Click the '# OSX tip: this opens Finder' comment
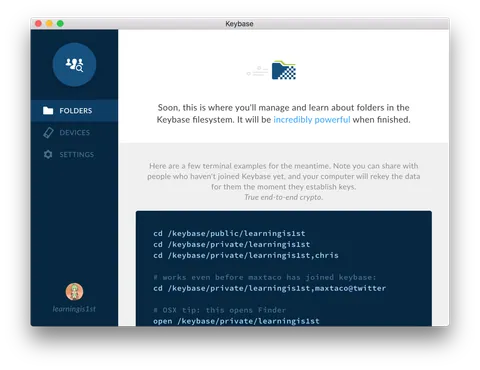Image resolution: width=480 pixels, height=370 pixels. pyautogui.click(x=220, y=310)
